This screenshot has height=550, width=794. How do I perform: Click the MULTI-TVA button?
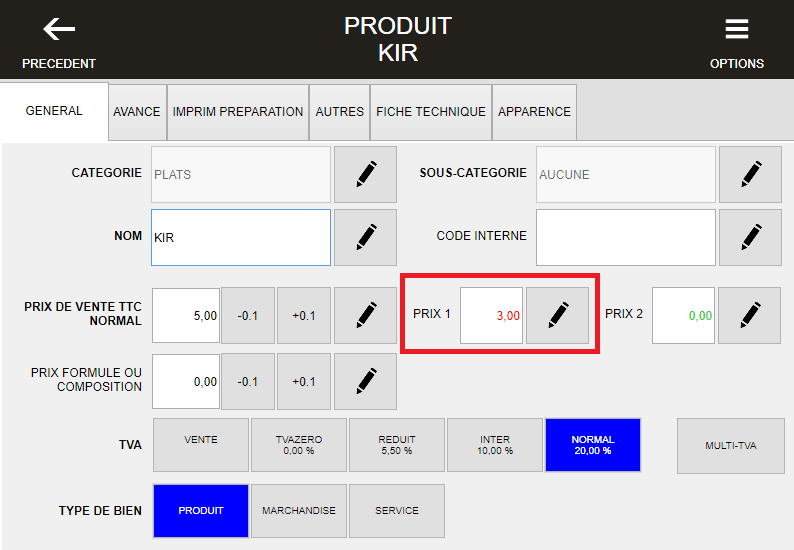click(731, 446)
